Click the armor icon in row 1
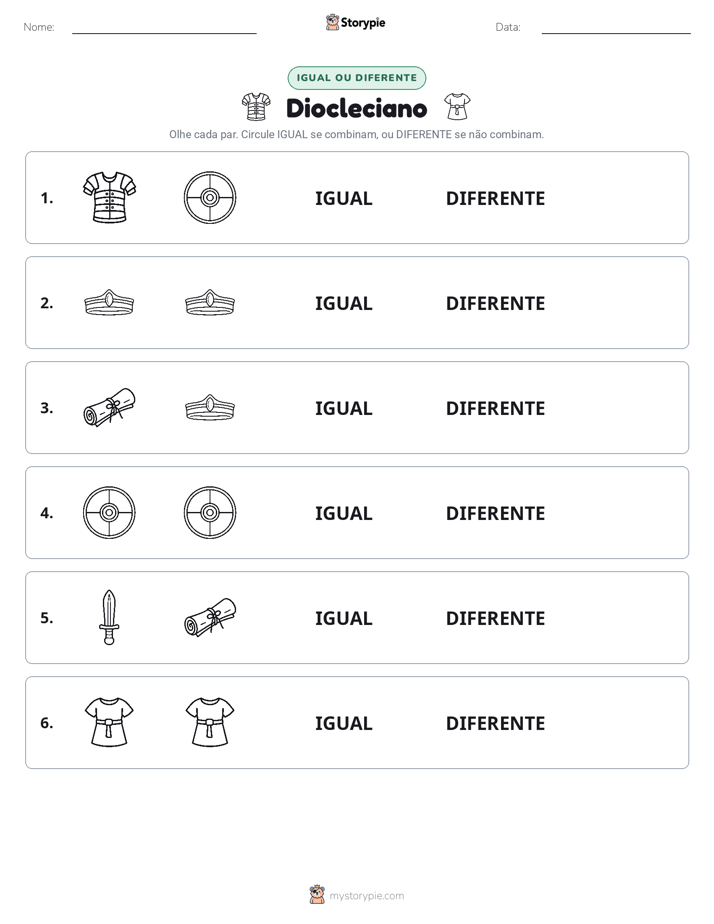Screen dimensions: 714x924 tap(109, 197)
